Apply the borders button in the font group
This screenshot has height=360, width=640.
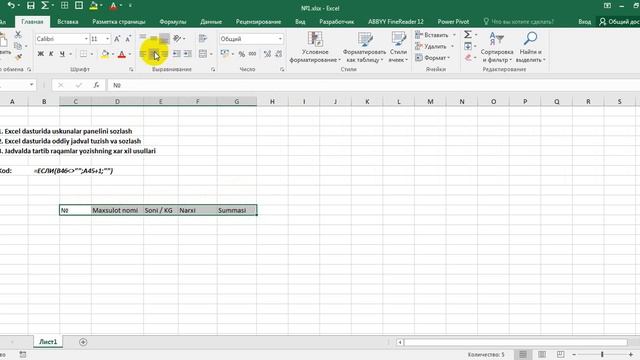[x=83, y=54]
